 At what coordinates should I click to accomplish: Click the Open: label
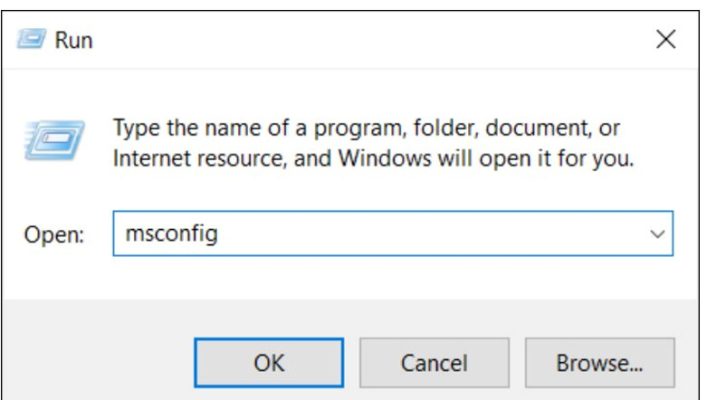[54, 235]
